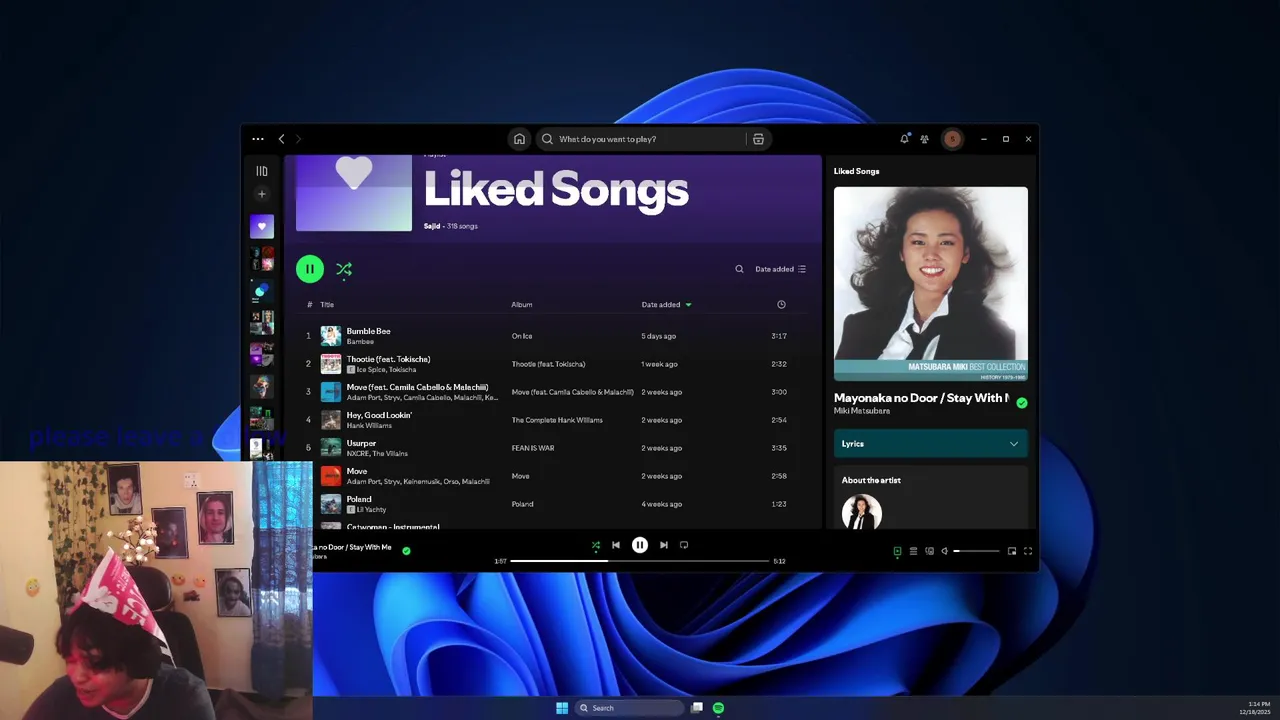
Task: Sort by Title column header
Action: coord(327,304)
